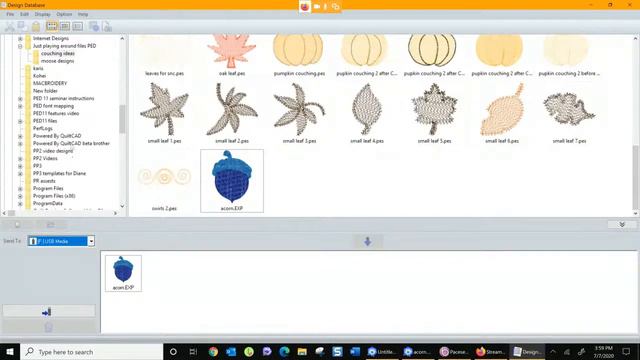This screenshot has width=640, height=360.
Task: Expand the PED 11 seminar instructions folder
Action: (x=20, y=99)
